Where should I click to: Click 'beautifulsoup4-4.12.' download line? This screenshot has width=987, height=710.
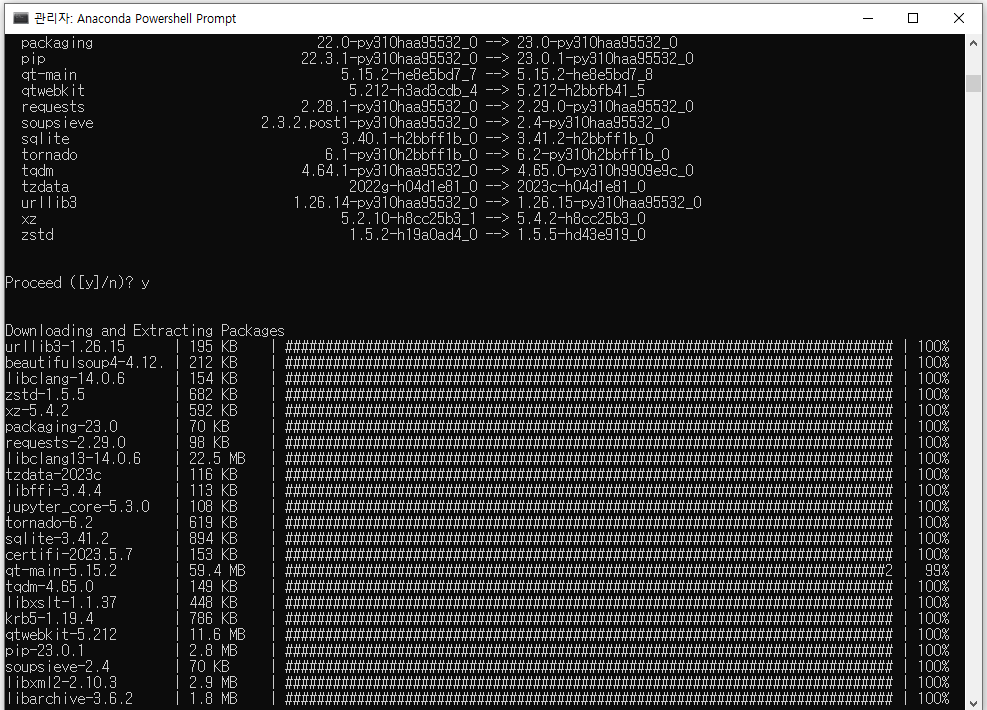pos(477,363)
